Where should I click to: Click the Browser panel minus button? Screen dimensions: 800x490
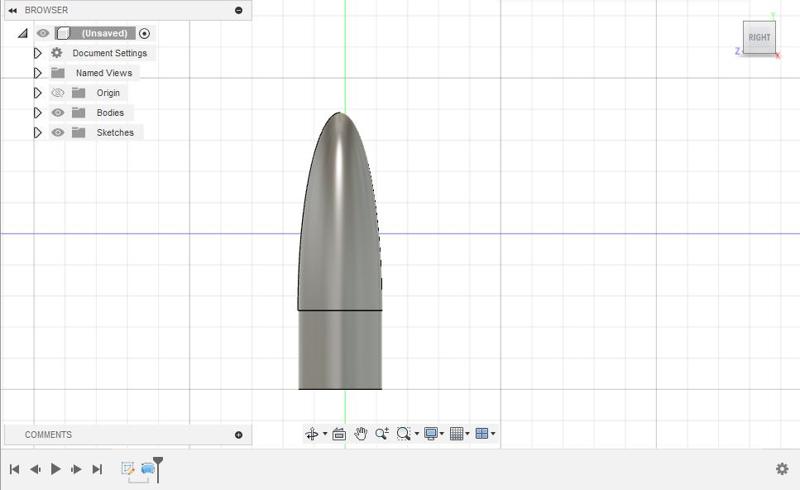pos(238,10)
